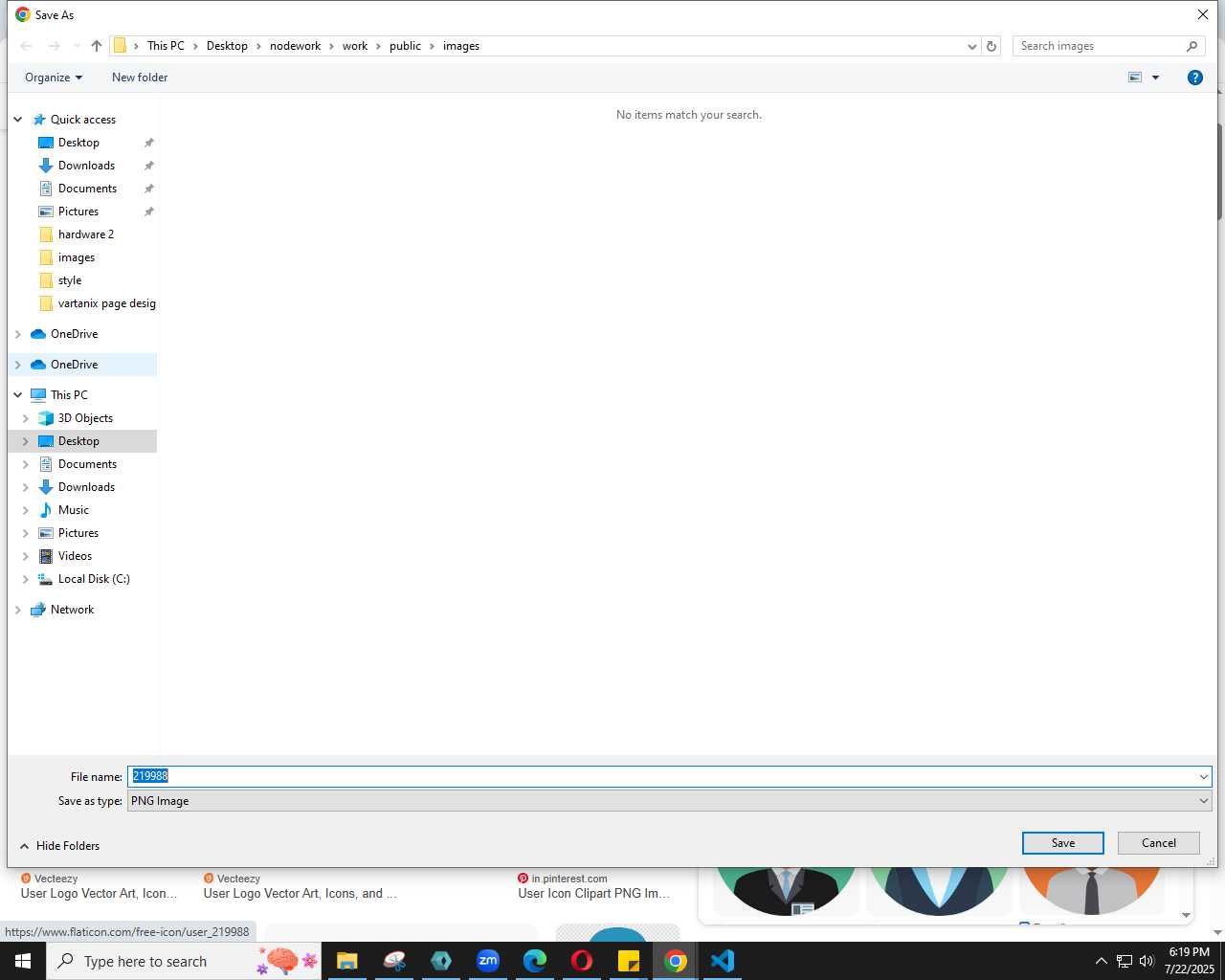1225x980 pixels.
Task: Select Pictures under This PC
Action: [x=78, y=533]
